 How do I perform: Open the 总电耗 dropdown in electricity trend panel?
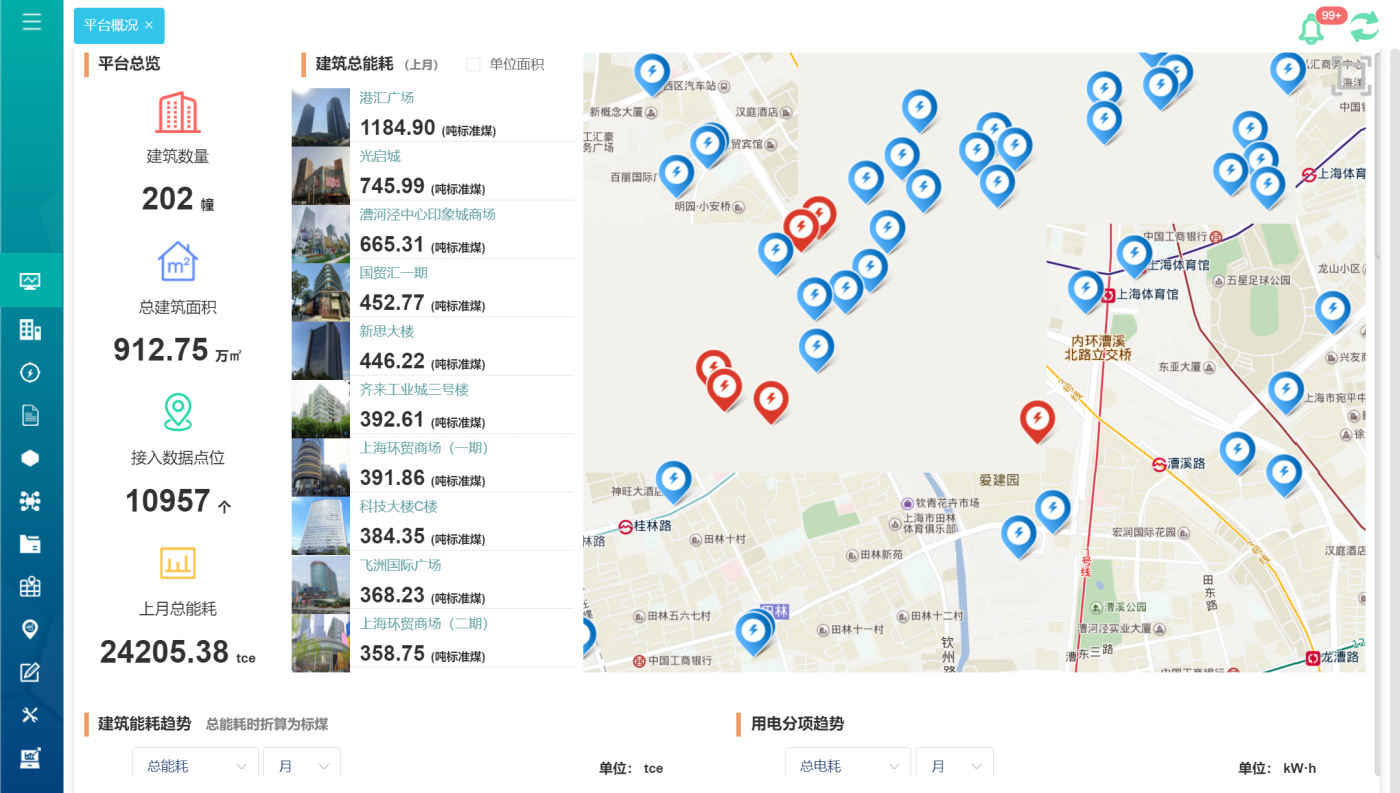(x=847, y=765)
